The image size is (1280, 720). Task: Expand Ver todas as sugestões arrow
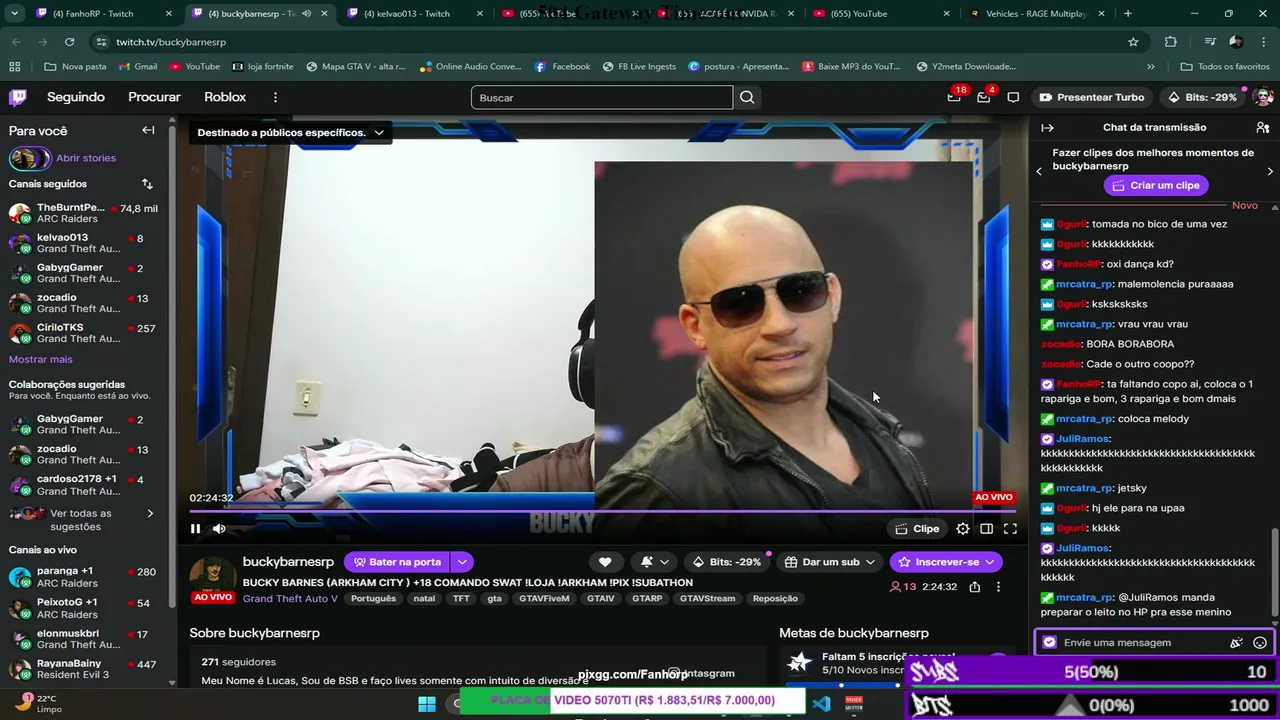[151, 514]
